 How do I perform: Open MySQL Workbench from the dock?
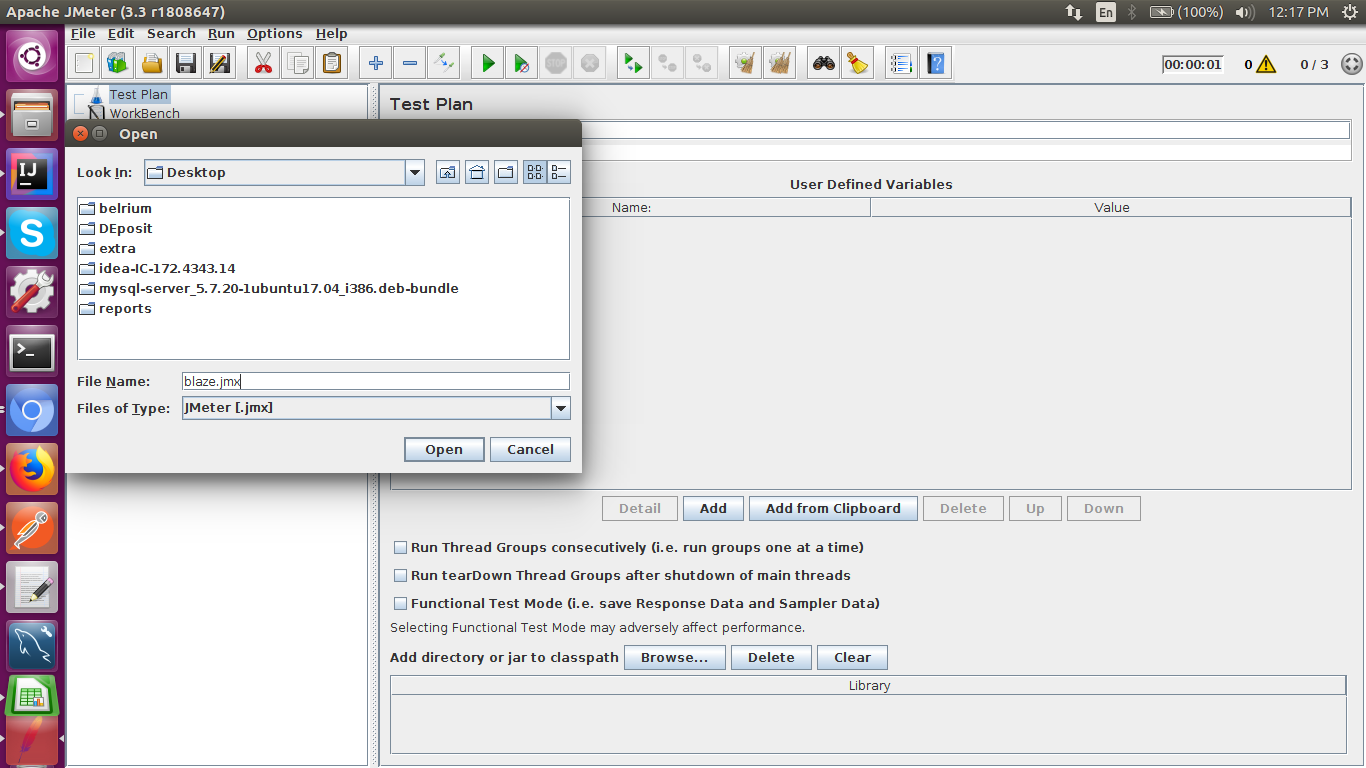coord(32,646)
